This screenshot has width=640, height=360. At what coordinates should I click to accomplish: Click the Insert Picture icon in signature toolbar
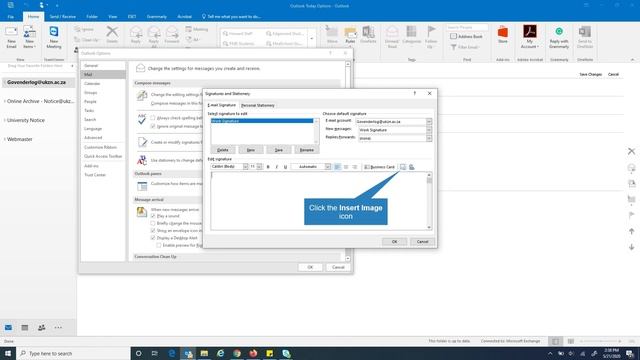403,167
